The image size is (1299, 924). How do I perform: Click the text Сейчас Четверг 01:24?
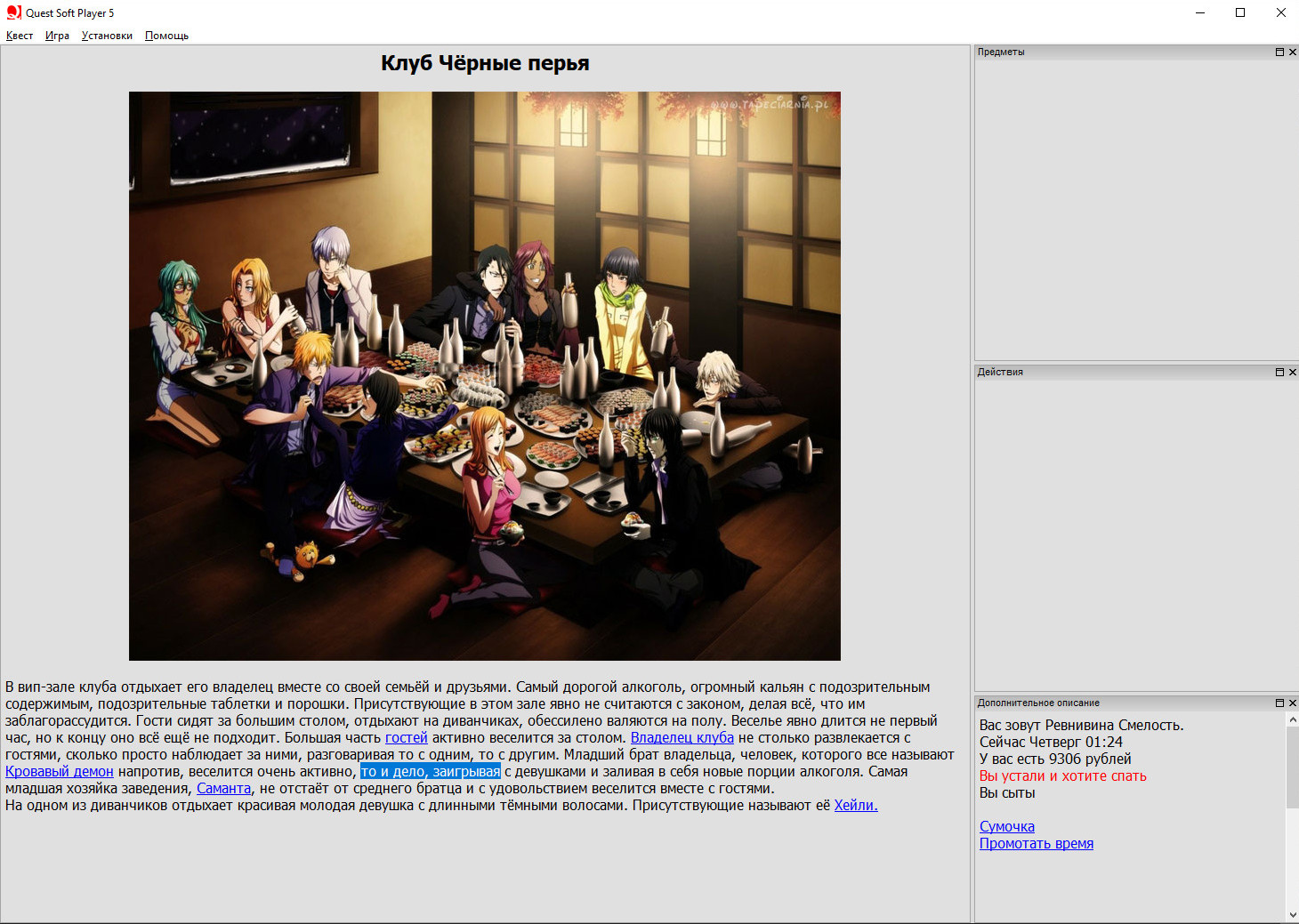(x=1051, y=743)
